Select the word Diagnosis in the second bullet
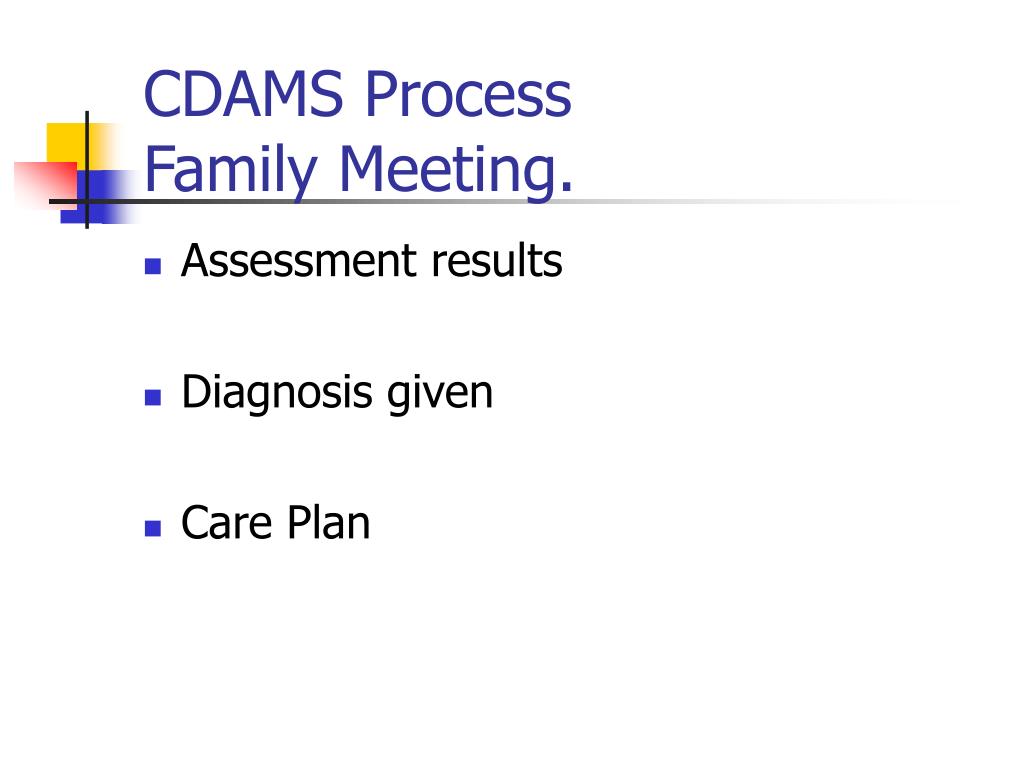The height and width of the screenshot is (768, 1024). pyautogui.click(x=277, y=393)
